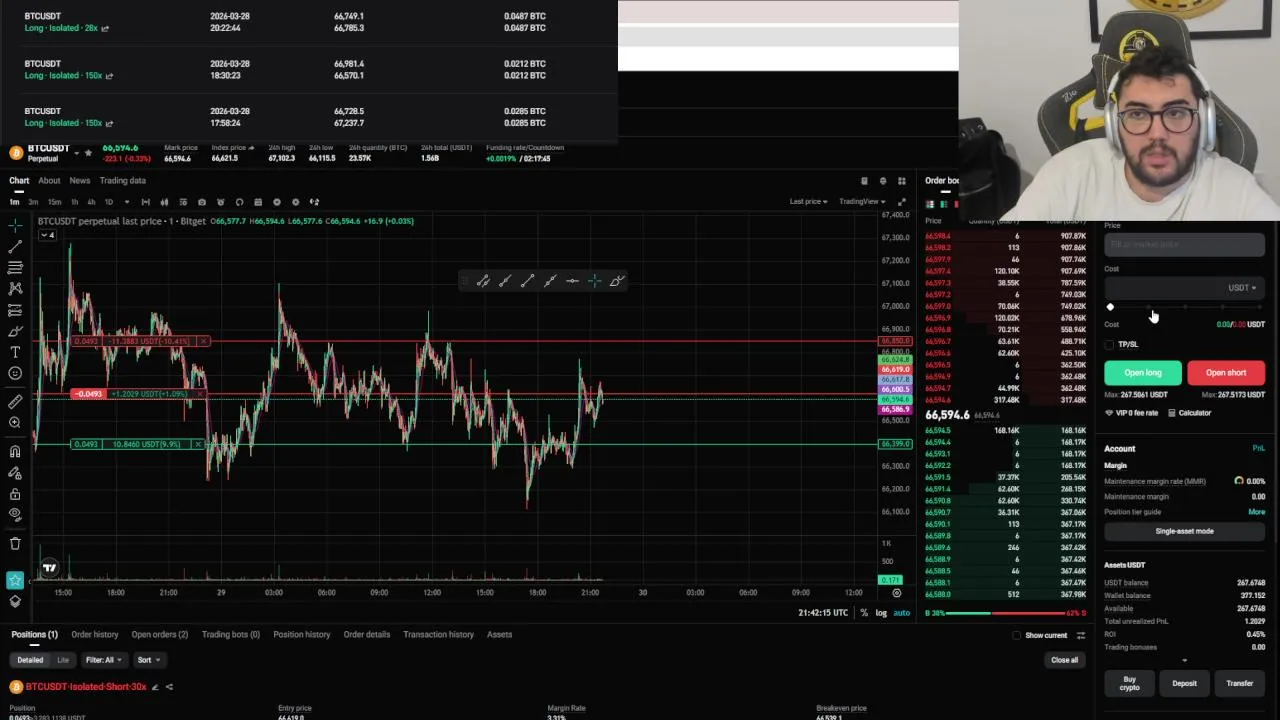Click the Single-asset mode button
Viewport: 1280px width, 720px height.
pyautogui.click(x=1185, y=531)
